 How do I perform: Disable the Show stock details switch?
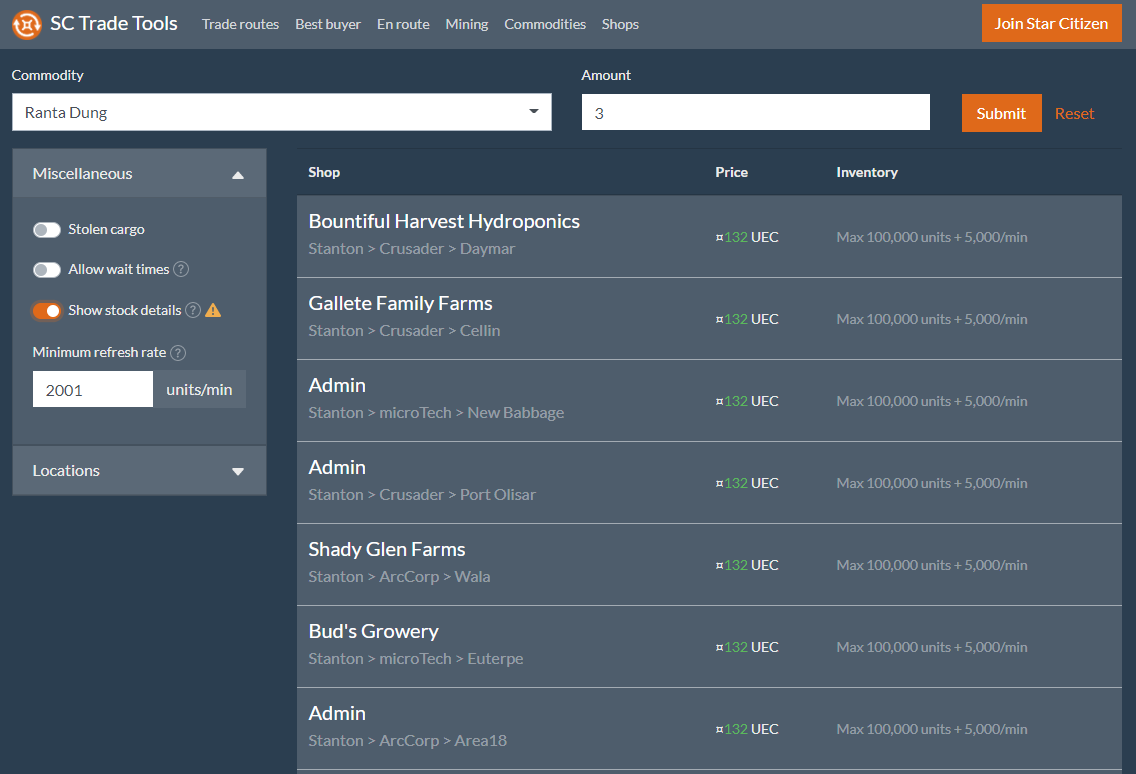click(47, 310)
